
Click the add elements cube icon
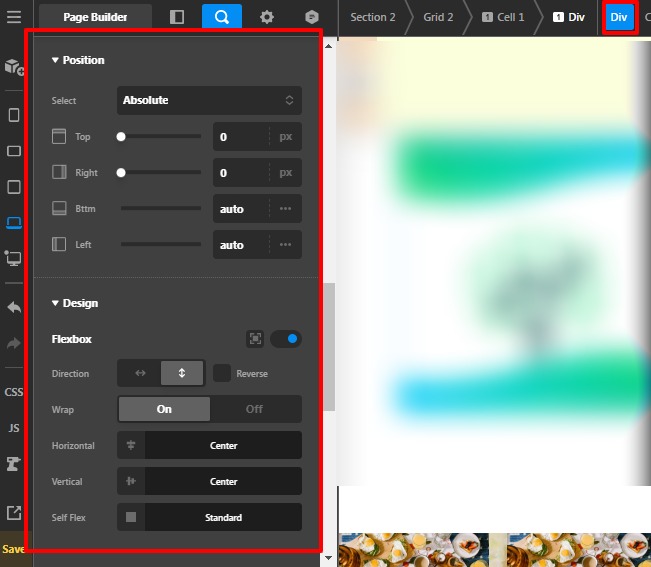(x=14, y=67)
